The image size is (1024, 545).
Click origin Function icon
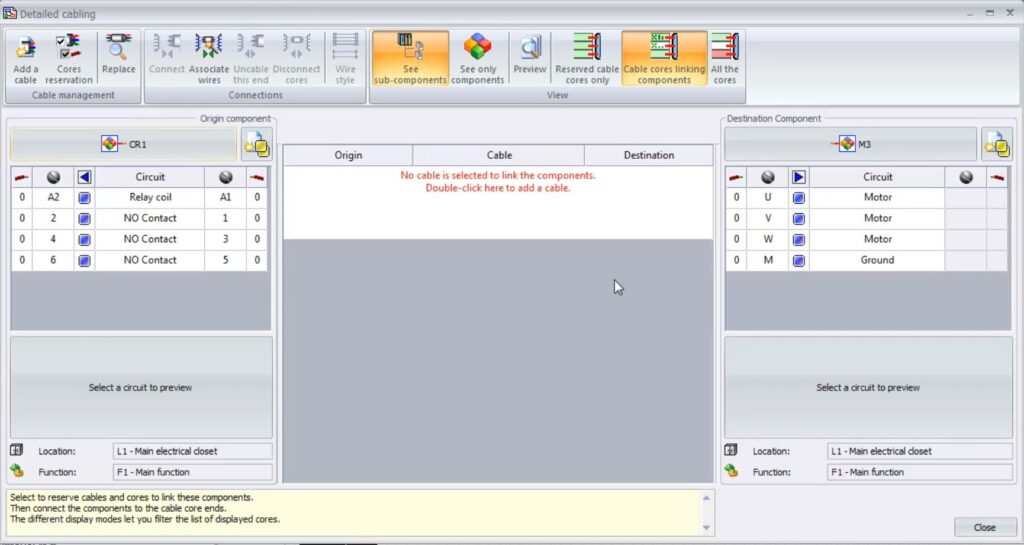click(x=16, y=471)
